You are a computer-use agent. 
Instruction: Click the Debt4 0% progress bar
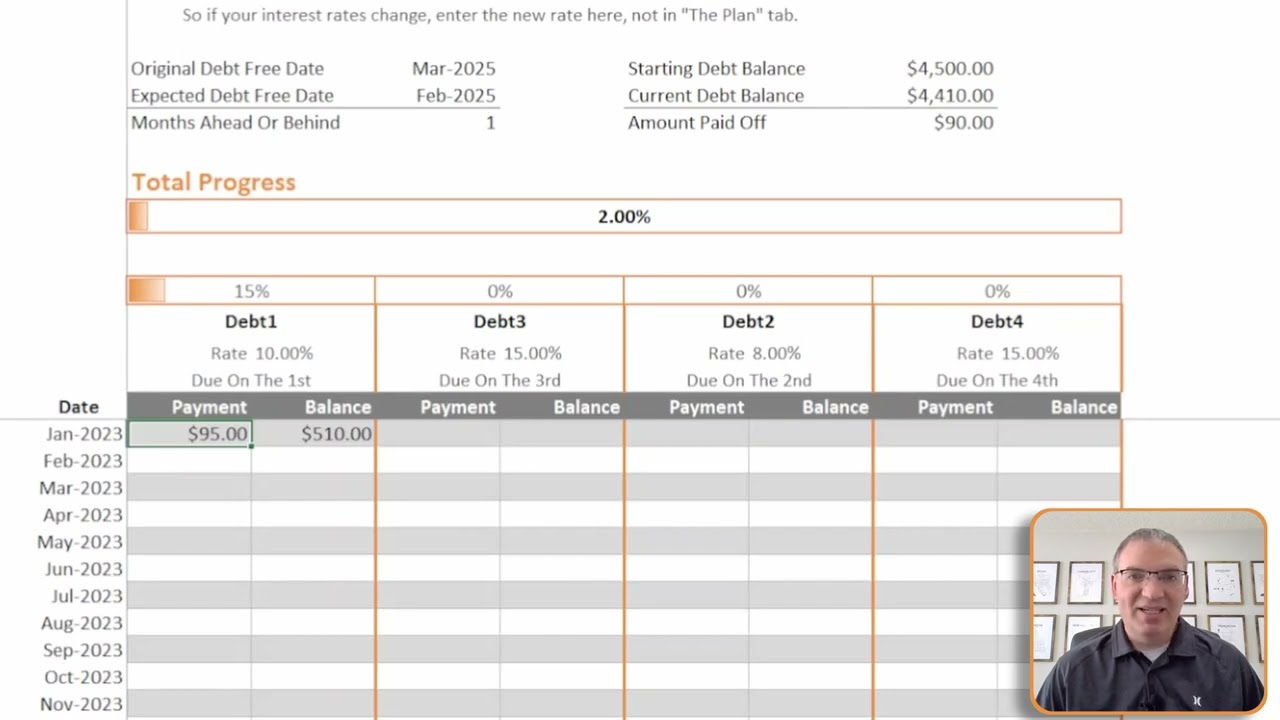pos(997,291)
